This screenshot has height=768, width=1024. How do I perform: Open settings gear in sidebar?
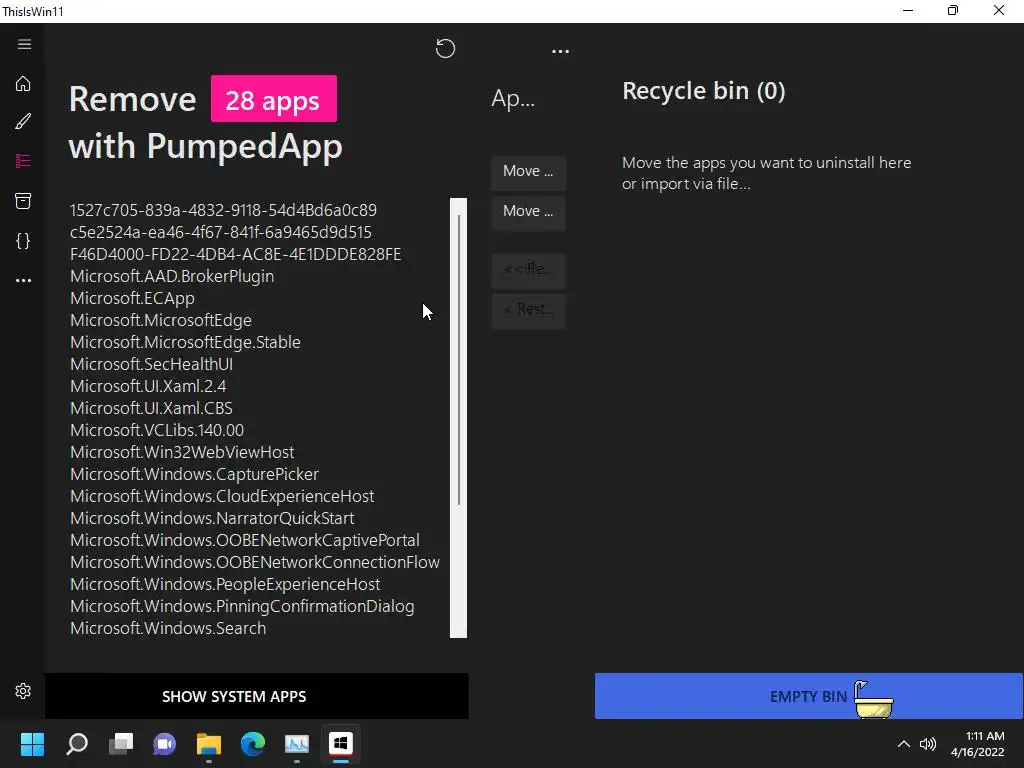pos(23,691)
